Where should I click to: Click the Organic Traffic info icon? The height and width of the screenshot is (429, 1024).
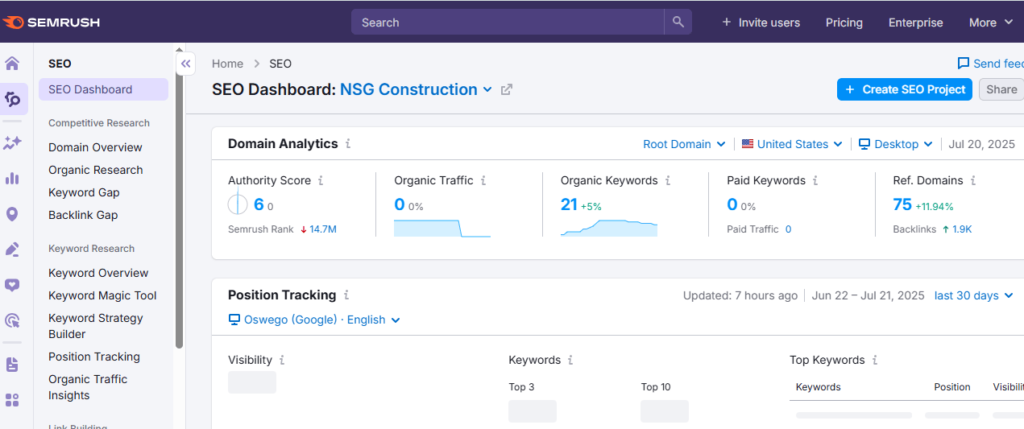(x=483, y=181)
